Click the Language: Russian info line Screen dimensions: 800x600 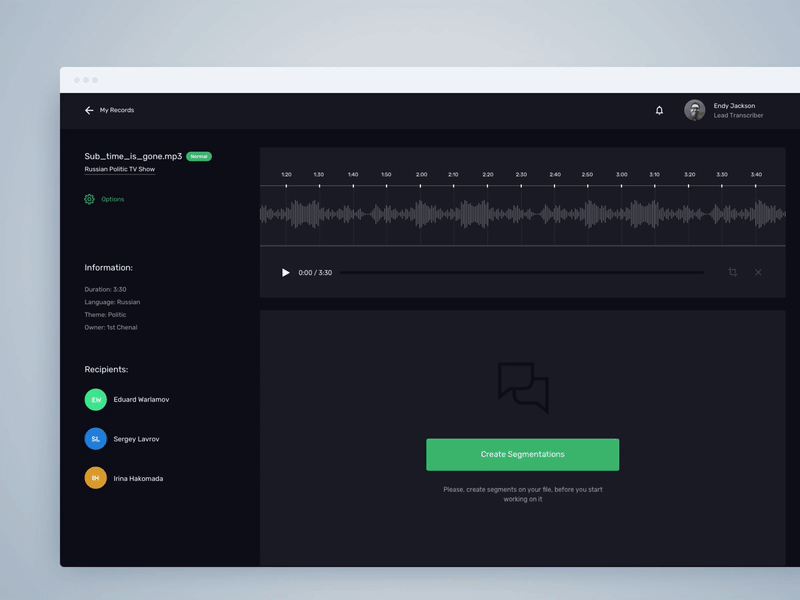point(112,302)
